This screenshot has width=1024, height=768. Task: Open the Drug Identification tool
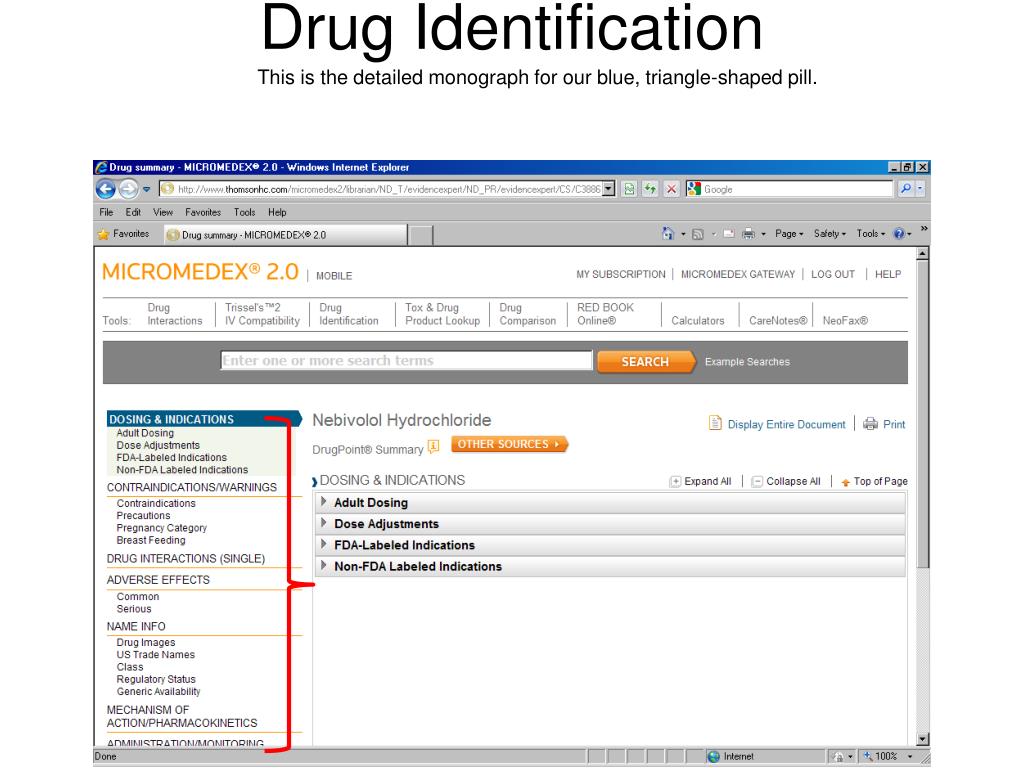click(x=349, y=314)
